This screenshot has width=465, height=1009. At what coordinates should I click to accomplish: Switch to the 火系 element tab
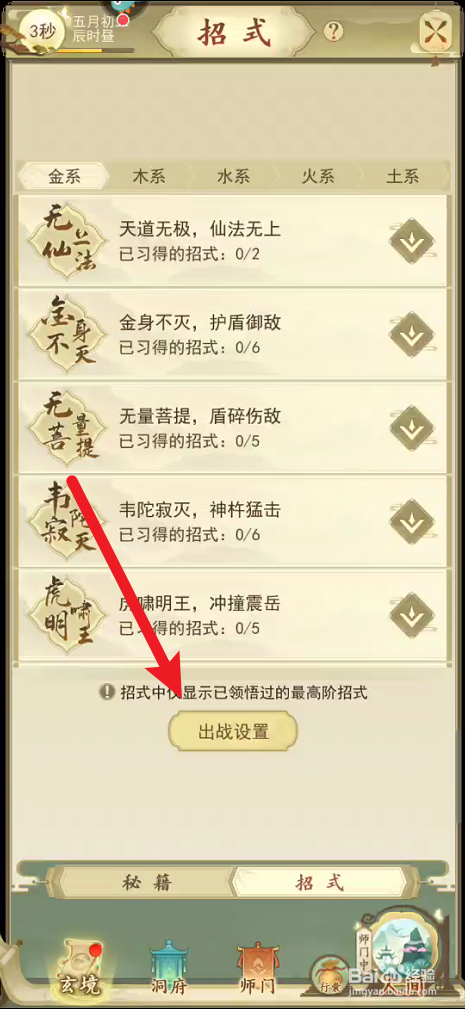click(x=318, y=176)
